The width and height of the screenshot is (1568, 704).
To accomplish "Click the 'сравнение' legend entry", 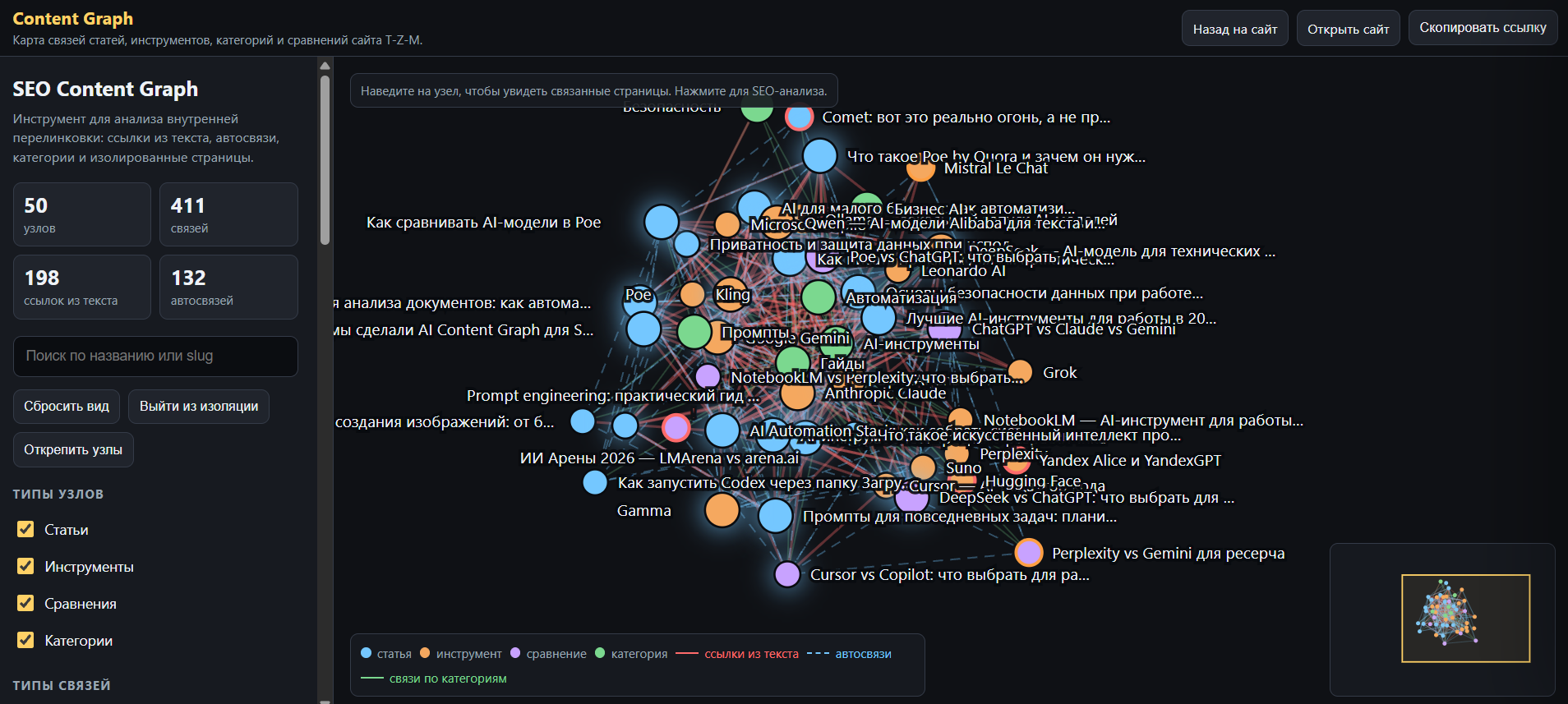I will (548, 654).
